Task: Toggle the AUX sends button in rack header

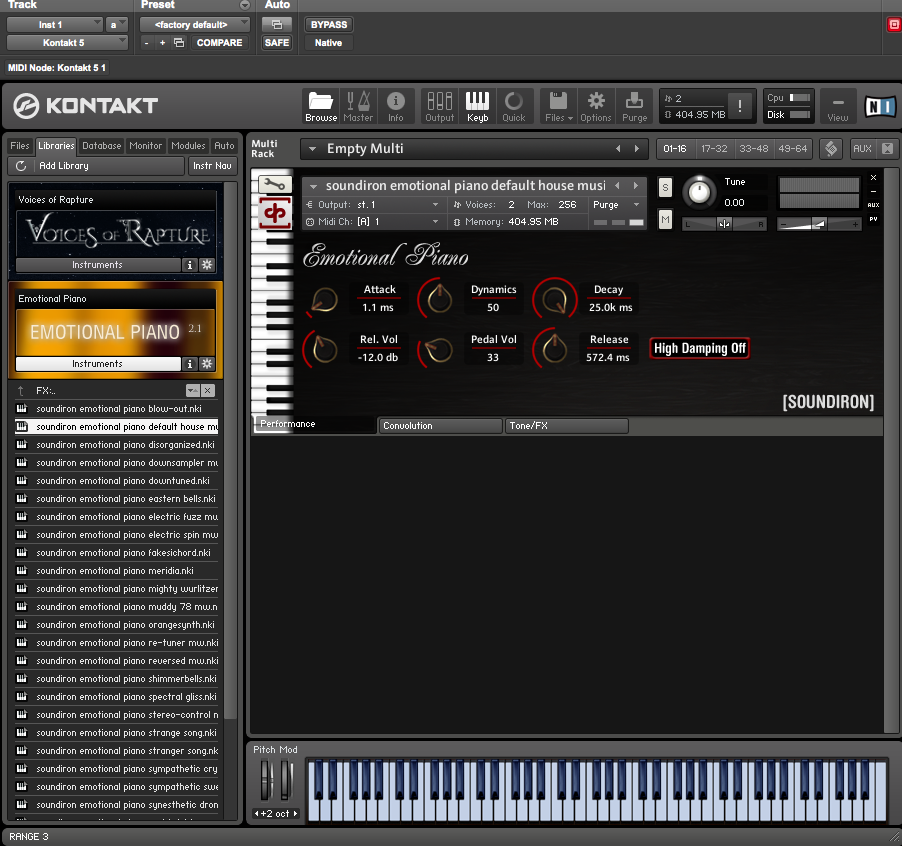Action: pyautogui.click(x=862, y=148)
